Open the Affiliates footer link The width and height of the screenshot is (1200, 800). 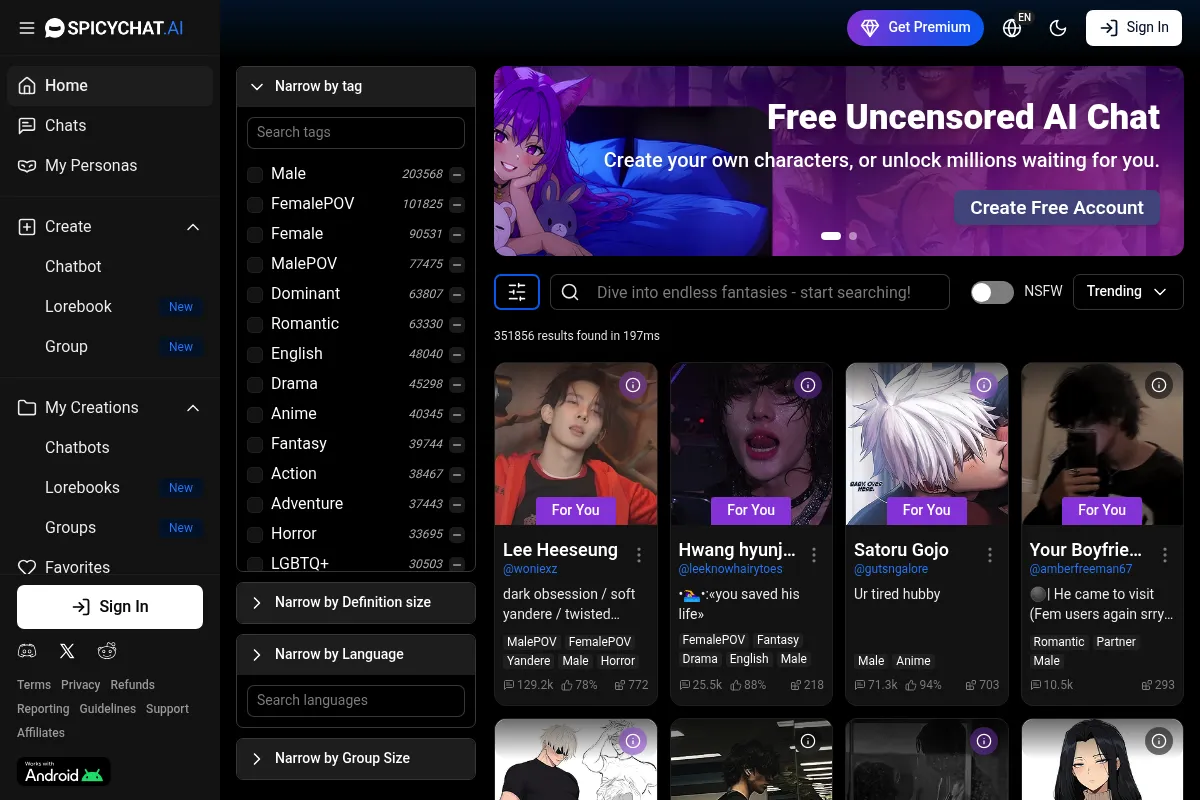(x=41, y=733)
